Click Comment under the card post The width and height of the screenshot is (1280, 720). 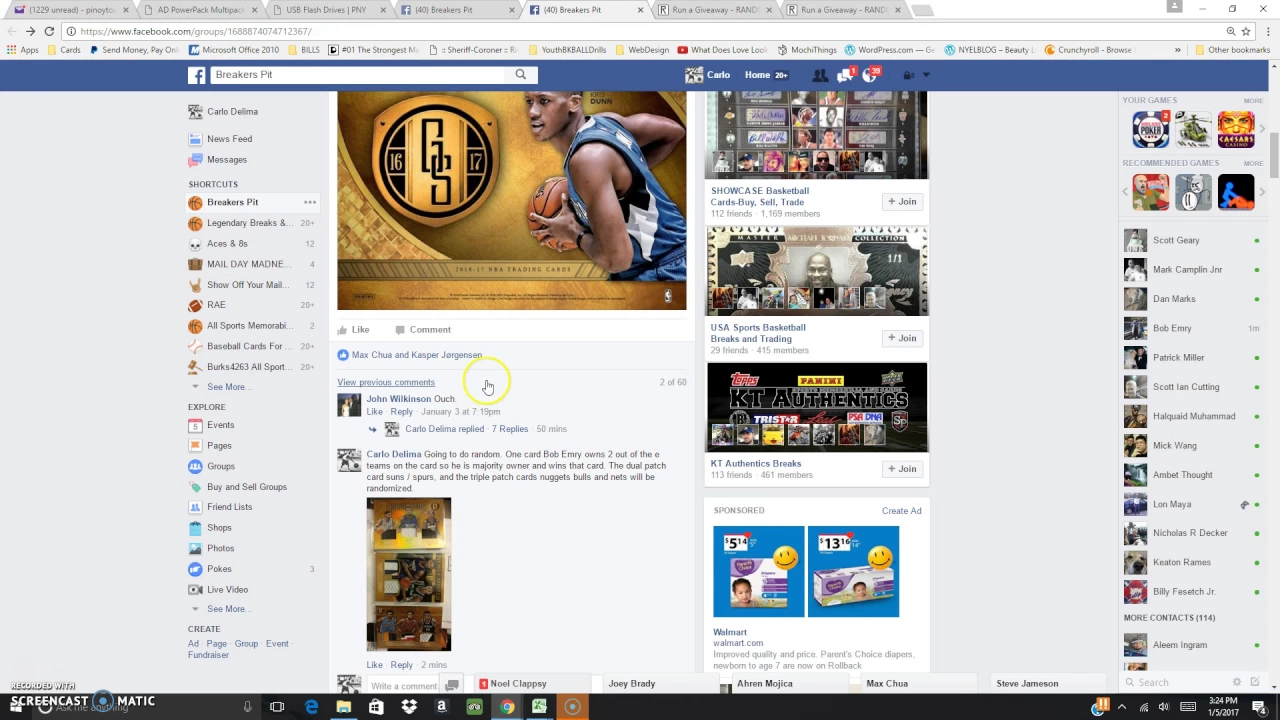point(423,329)
